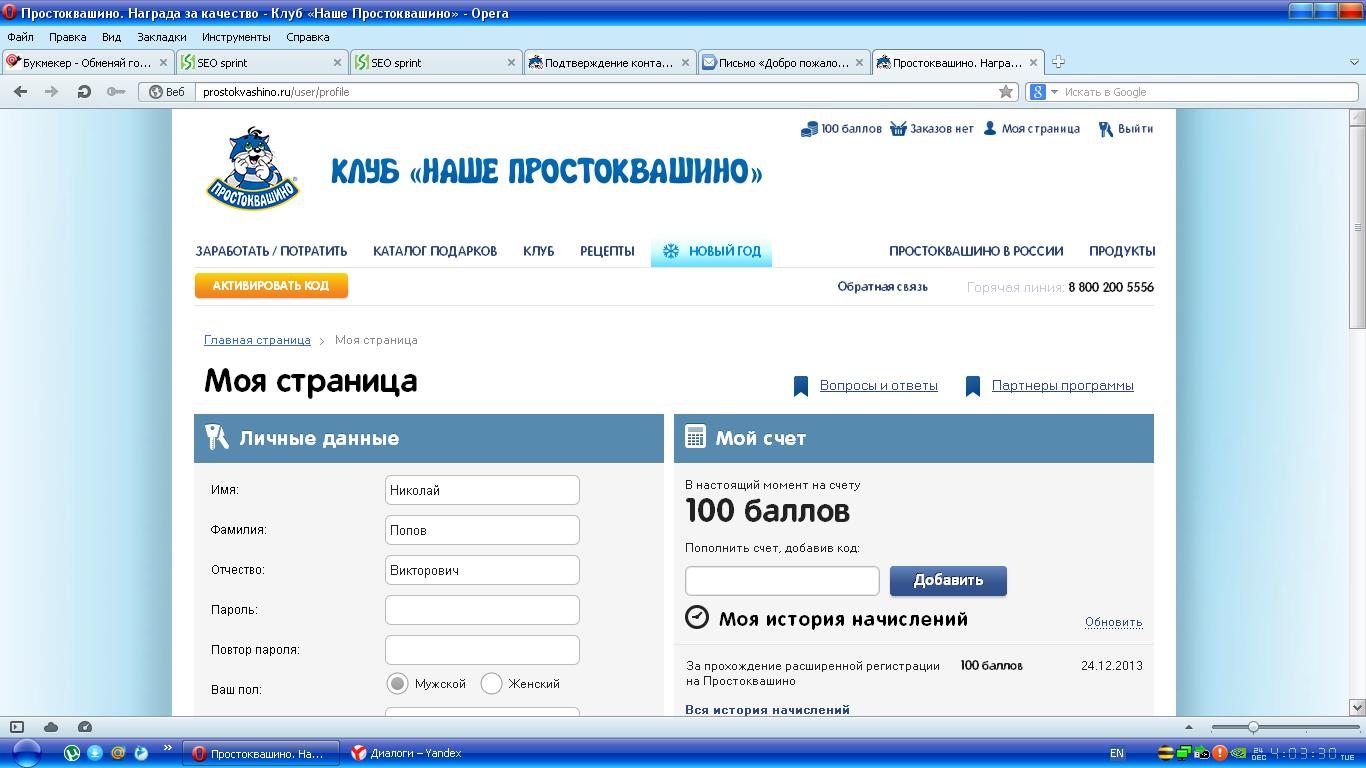Open Обратная связь link
This screenshot has width=1366, height=768.
(883, 287)
